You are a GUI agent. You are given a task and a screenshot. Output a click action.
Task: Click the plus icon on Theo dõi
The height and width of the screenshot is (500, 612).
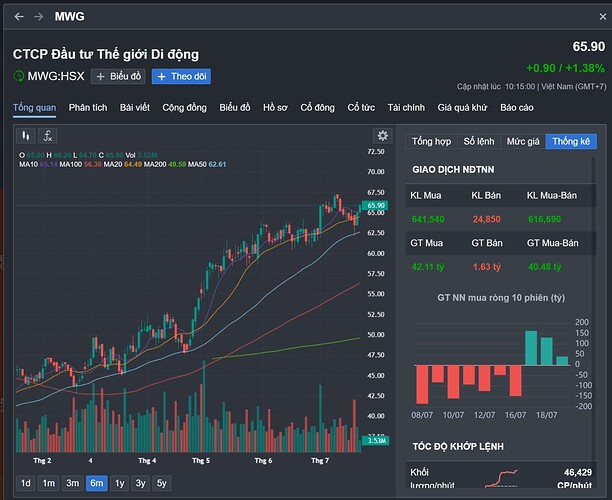pos(161,76)
